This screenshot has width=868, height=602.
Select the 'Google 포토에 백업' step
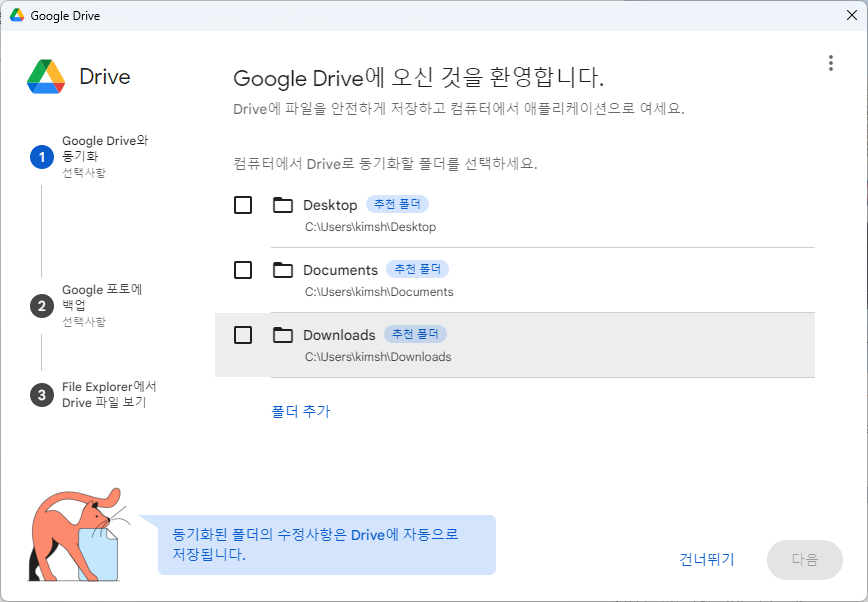102,297
